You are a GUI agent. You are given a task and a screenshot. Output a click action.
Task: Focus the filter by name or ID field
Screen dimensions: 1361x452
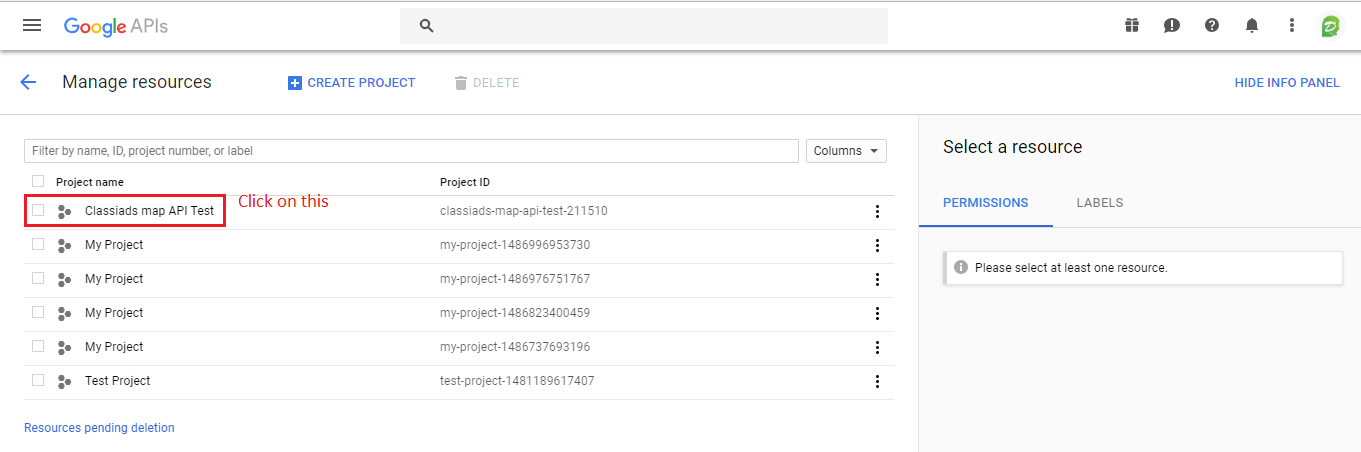click(411, 151)
